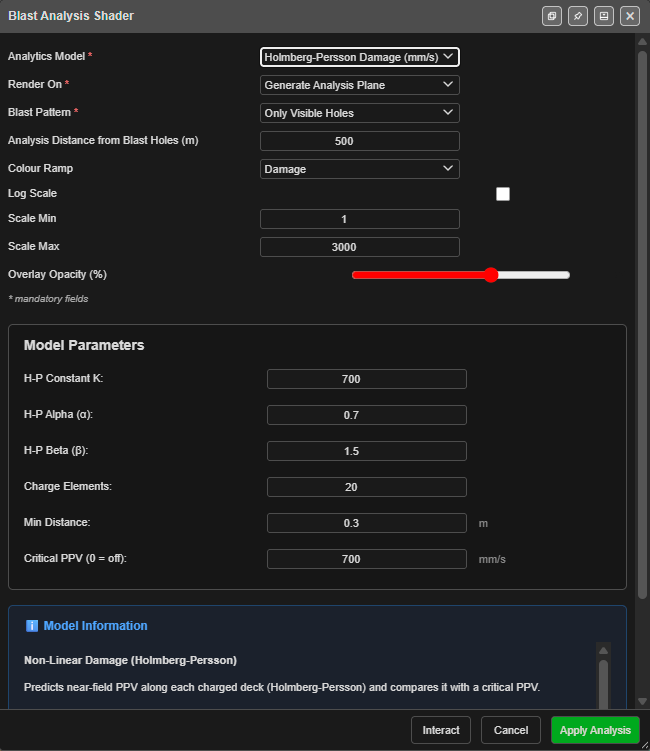The height and width of the screenshot is (751, 650).
Task: Click the Critical PPV input field
Action: click(367, 559)
